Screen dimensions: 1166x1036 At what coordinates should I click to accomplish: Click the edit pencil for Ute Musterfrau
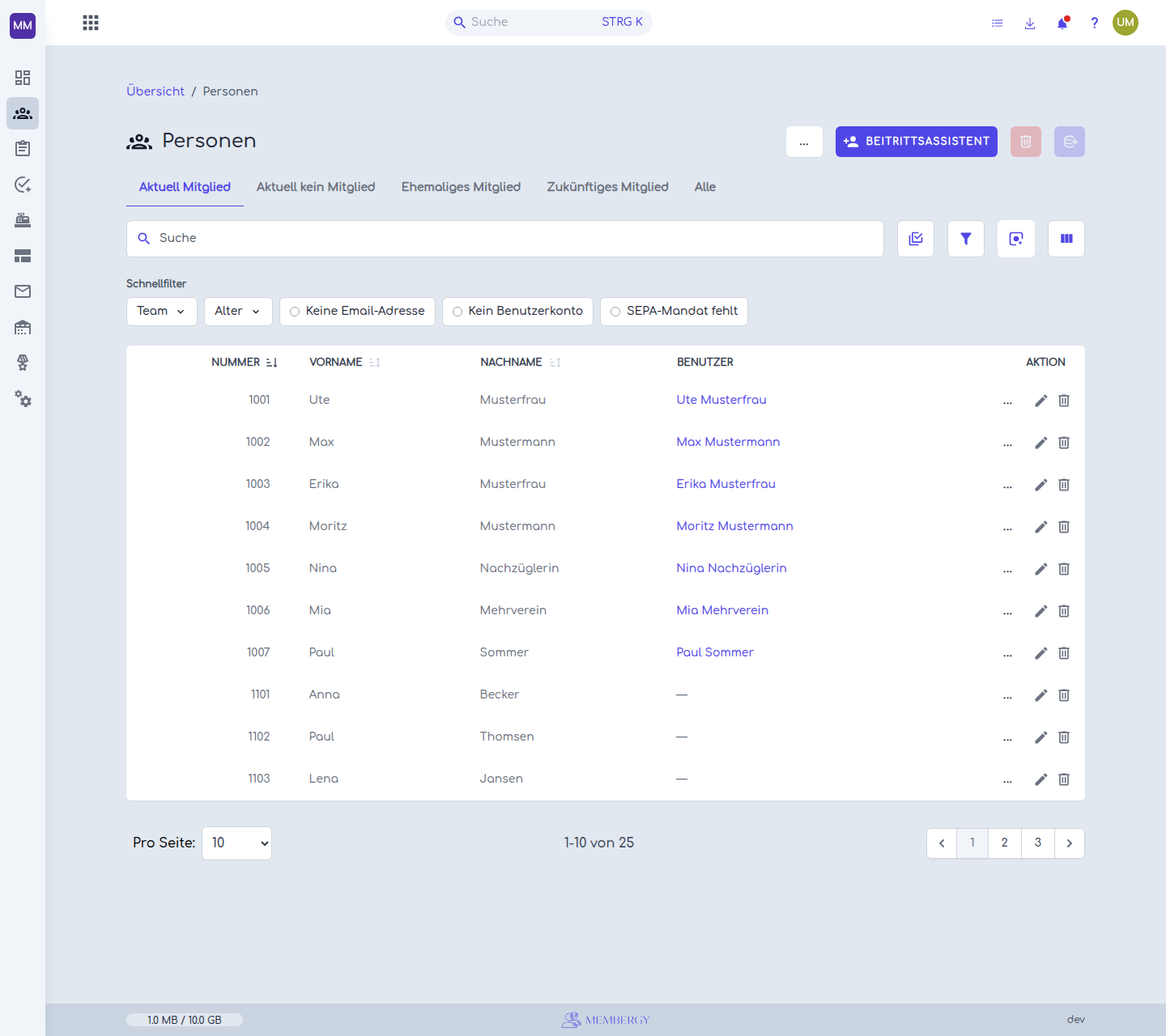[1041, 401]
